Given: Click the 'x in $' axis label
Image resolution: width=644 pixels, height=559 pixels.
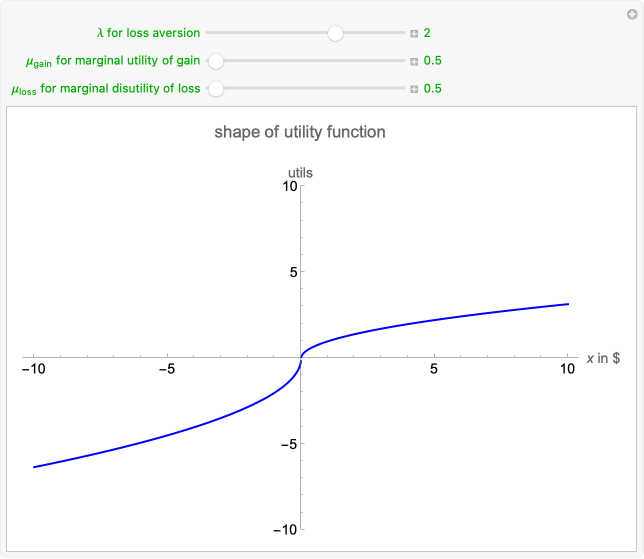Looking at the screenshot, I should click(x=603, y=358).
